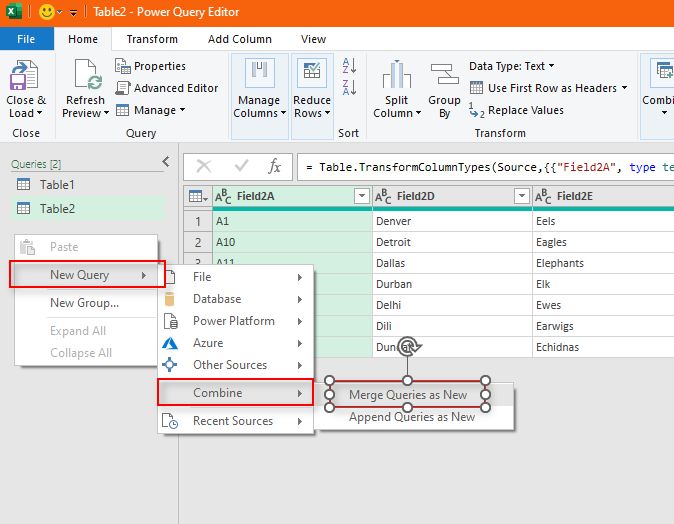This screenshot has width=674, height=524.
Task: Select the Table1 query
Action: click(88, 185)
